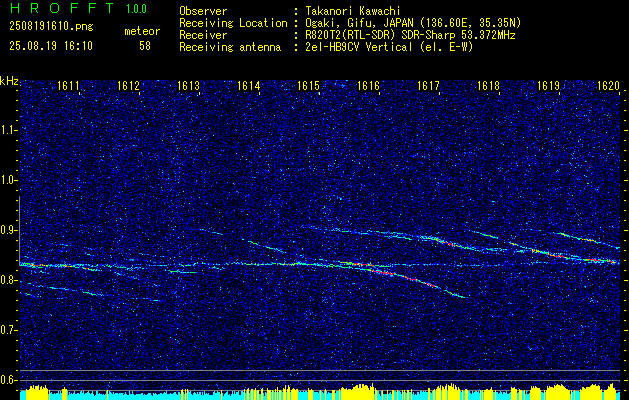This screenshot has width=629, height=400.
Task: Click the 1614 time marker
Action: click(248, 86)
